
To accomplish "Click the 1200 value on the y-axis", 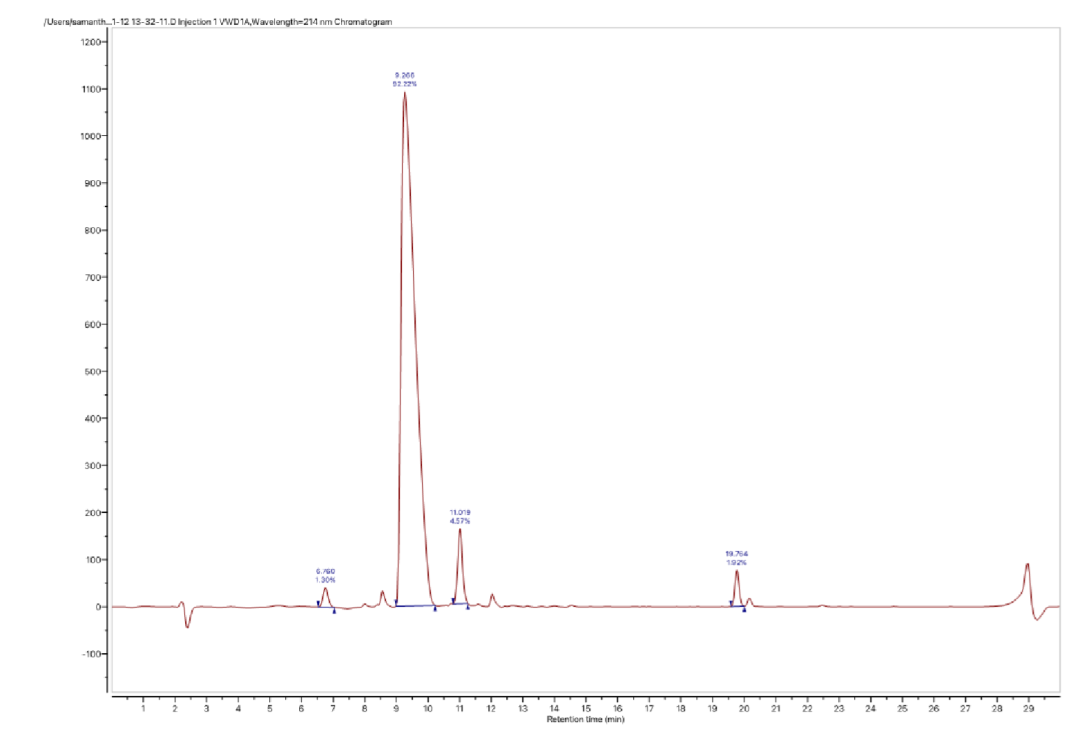I will point(90,42).
